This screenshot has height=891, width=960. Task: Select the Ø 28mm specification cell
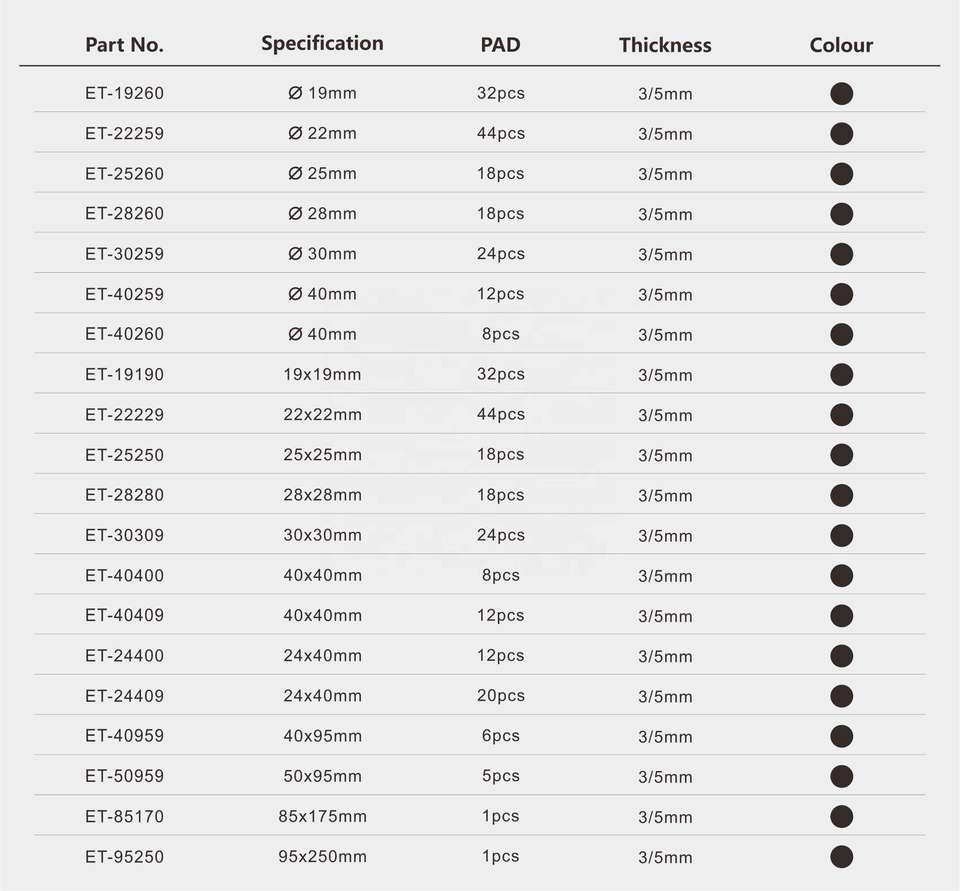[x=322, y=214]
